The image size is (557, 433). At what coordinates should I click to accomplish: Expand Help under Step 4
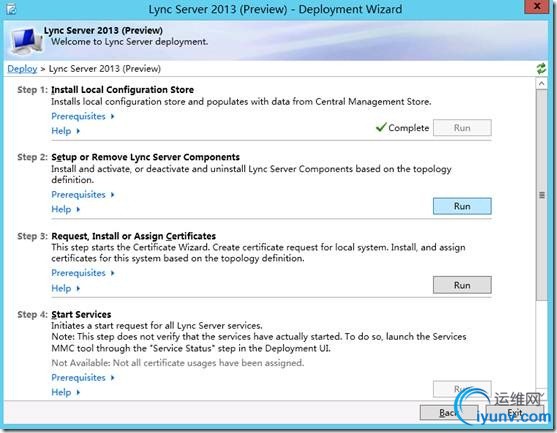pyautogui.click(x=66, y=393)
